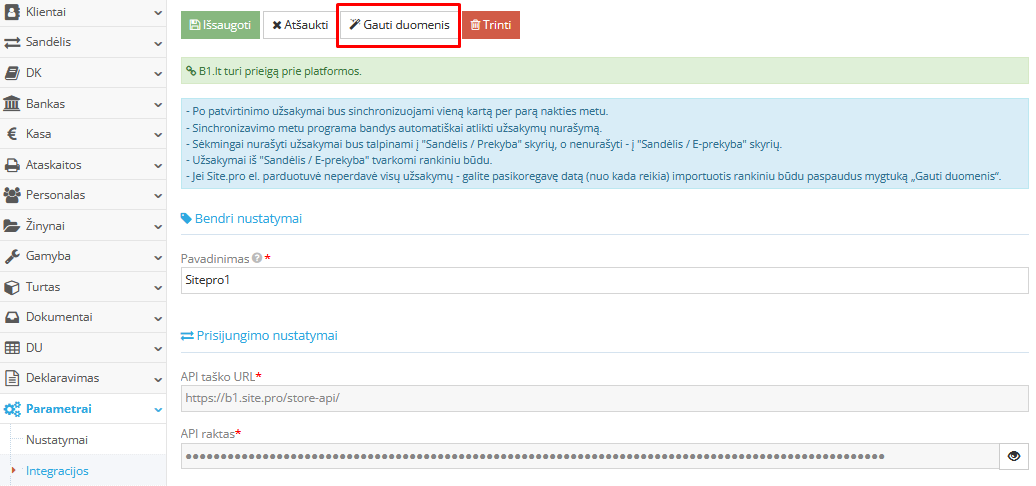The width and height of the screenshot is (1036, 486).
Task: Expand the Sandėlis menu chevron
Action: [158, 43]
